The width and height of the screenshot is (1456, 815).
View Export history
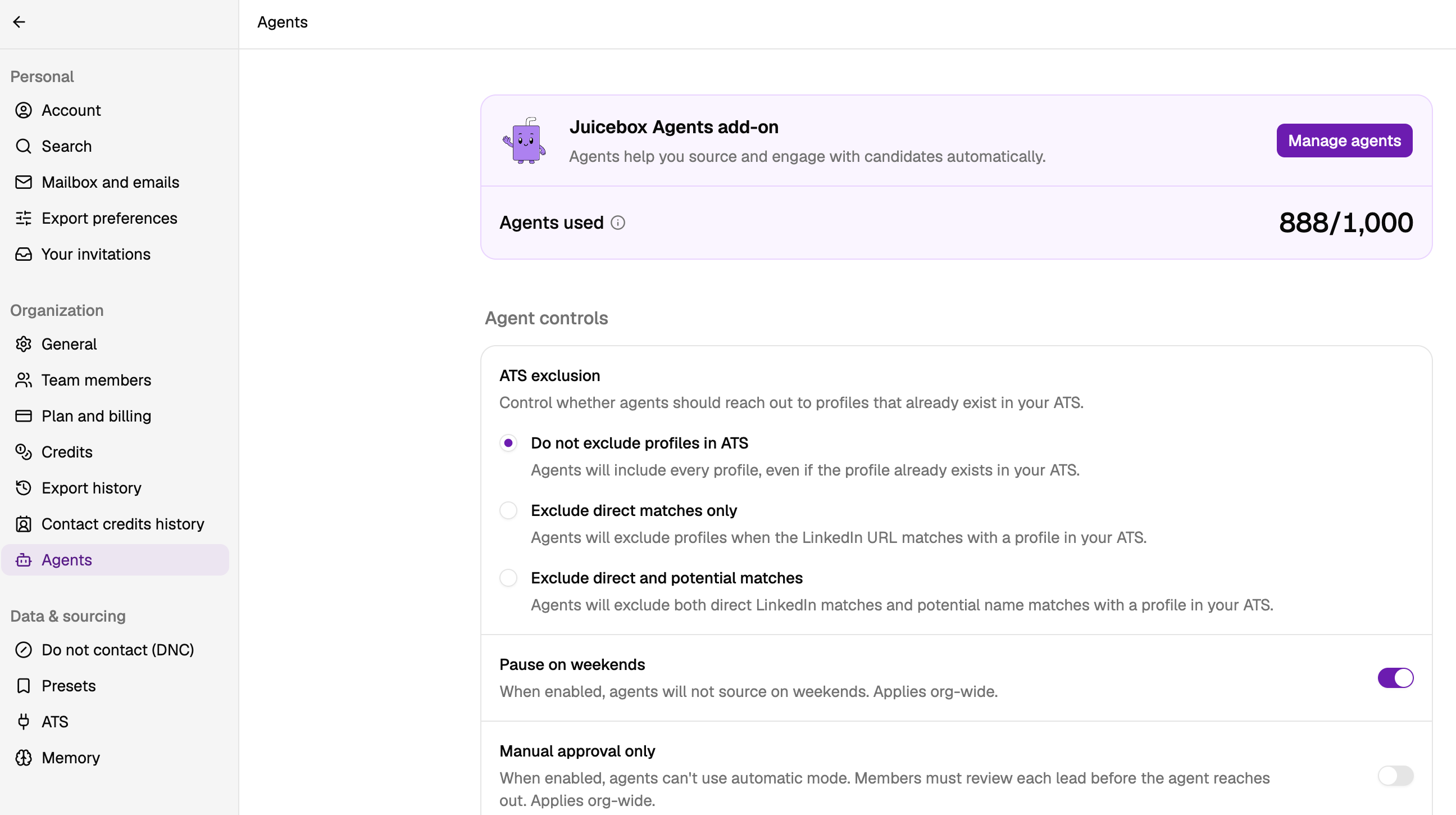click(115, 488)
